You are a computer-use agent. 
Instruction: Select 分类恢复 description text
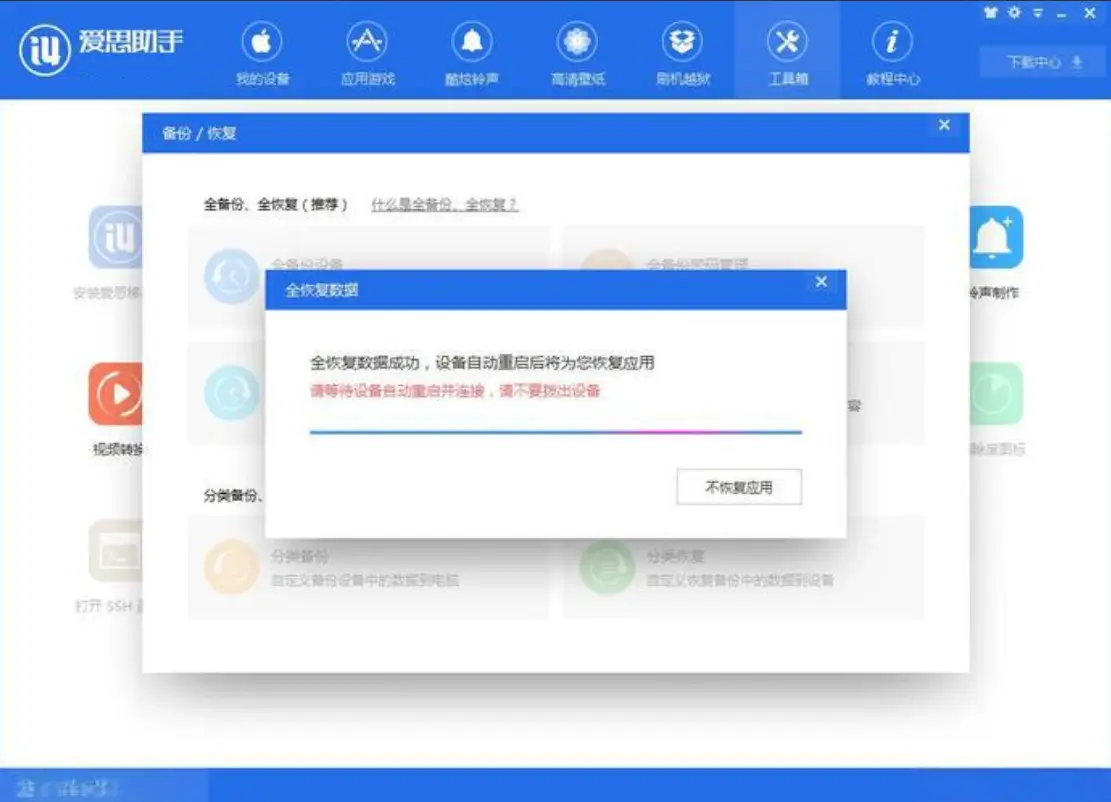(740, 580)
